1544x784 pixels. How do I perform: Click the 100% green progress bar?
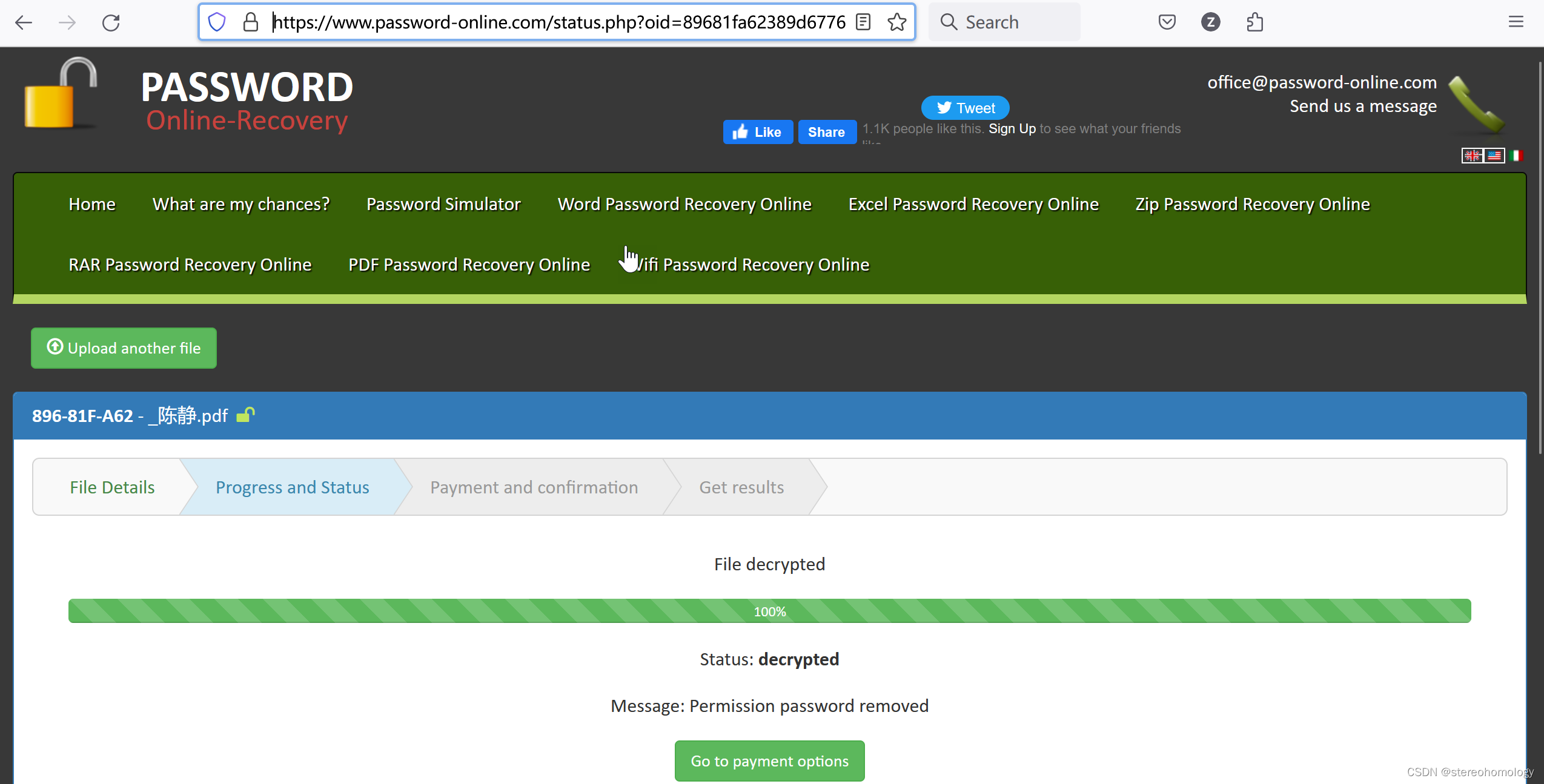769,611
